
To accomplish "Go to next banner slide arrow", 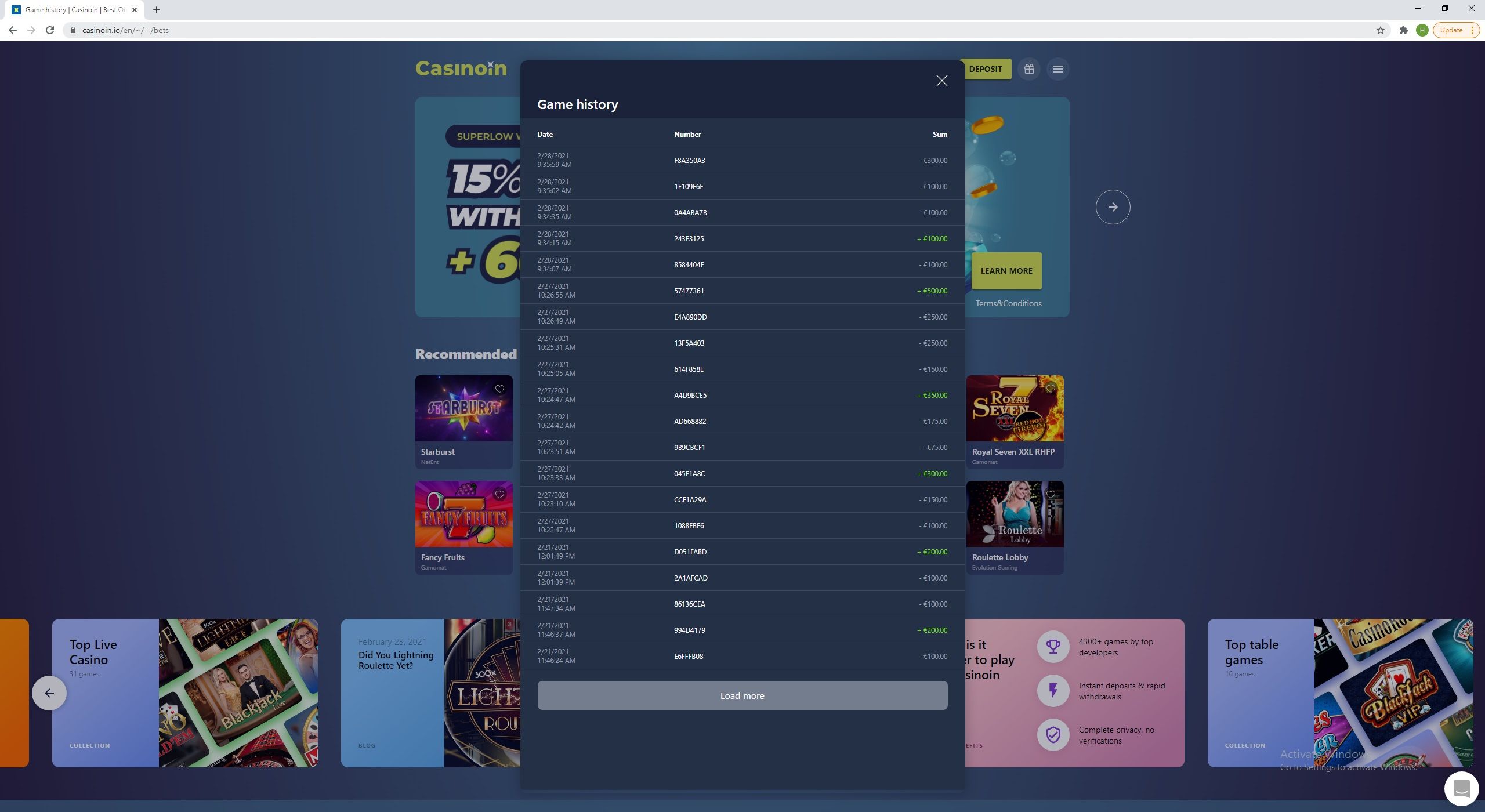I will (x=1113, y=207).
